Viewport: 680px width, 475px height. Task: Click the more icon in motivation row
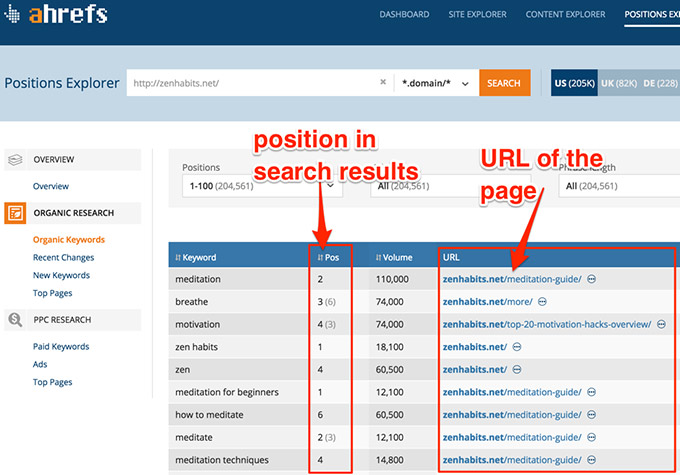pyautogui.click(x=661, y=324)
